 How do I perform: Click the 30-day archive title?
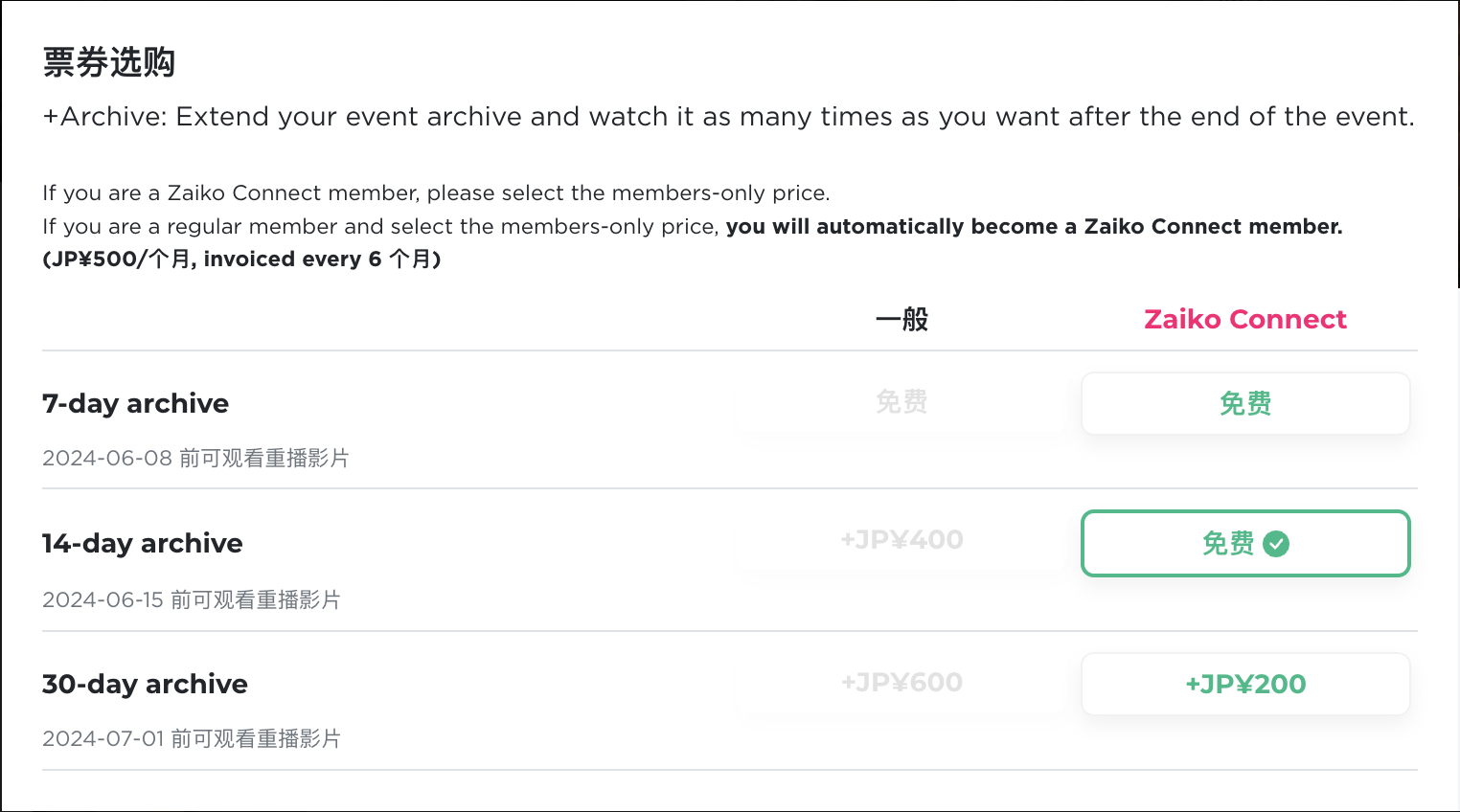click(x=145, y=684)
